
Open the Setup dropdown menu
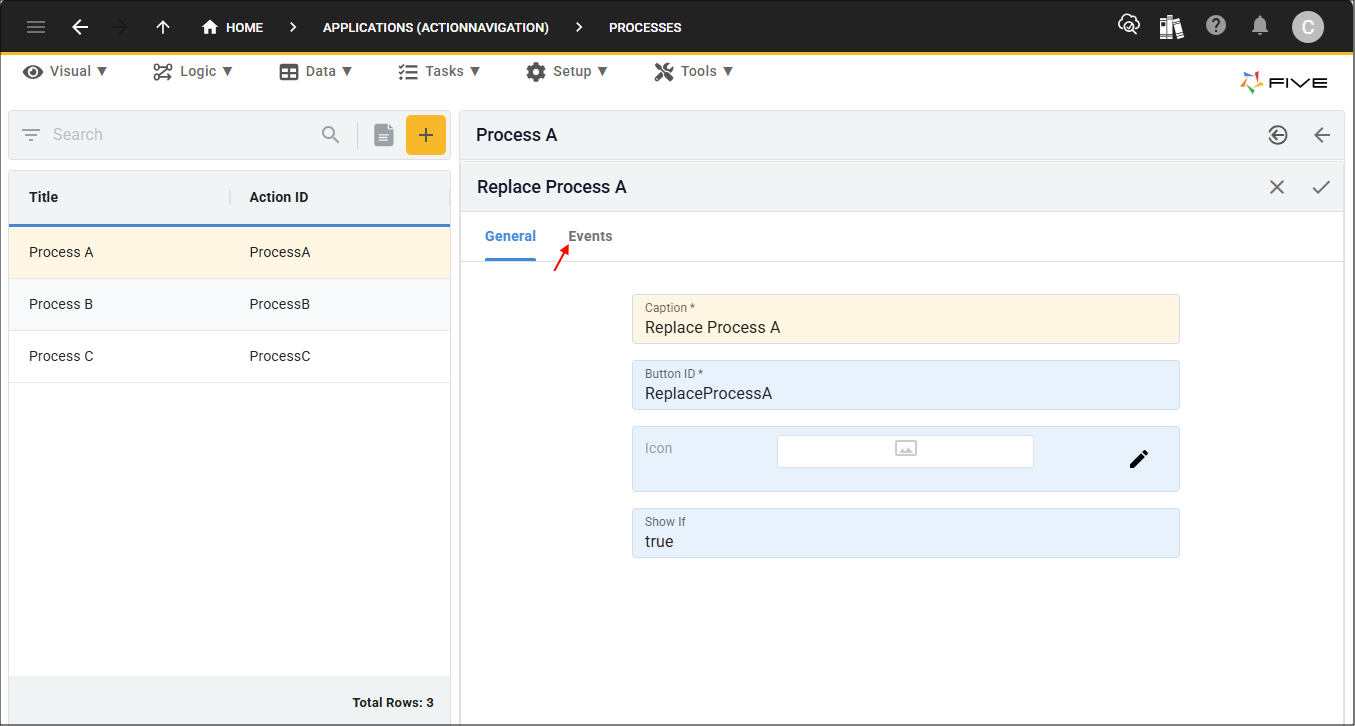point(567,71)
